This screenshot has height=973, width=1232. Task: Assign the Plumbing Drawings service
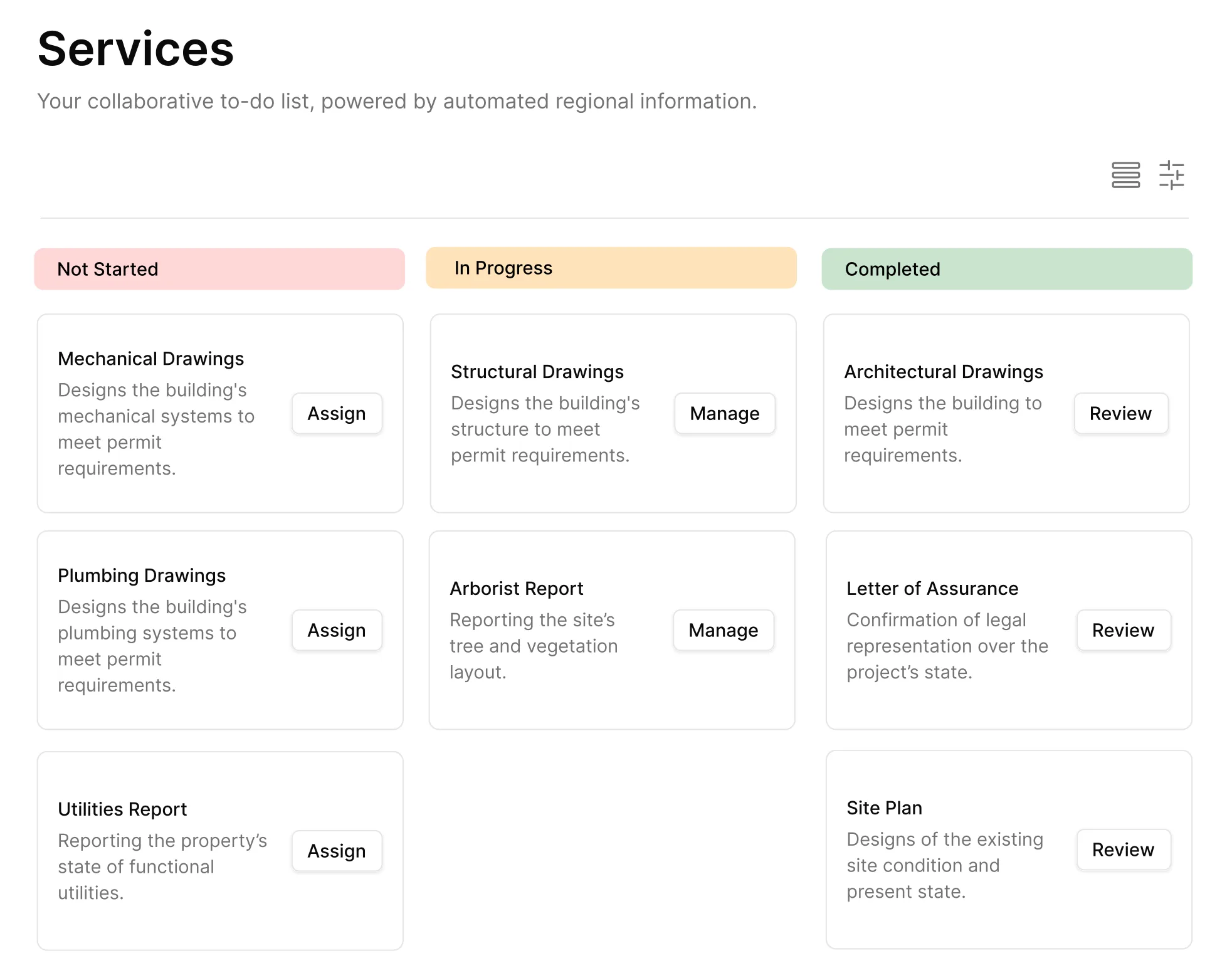pyautogui.click(x=337, y=630)
